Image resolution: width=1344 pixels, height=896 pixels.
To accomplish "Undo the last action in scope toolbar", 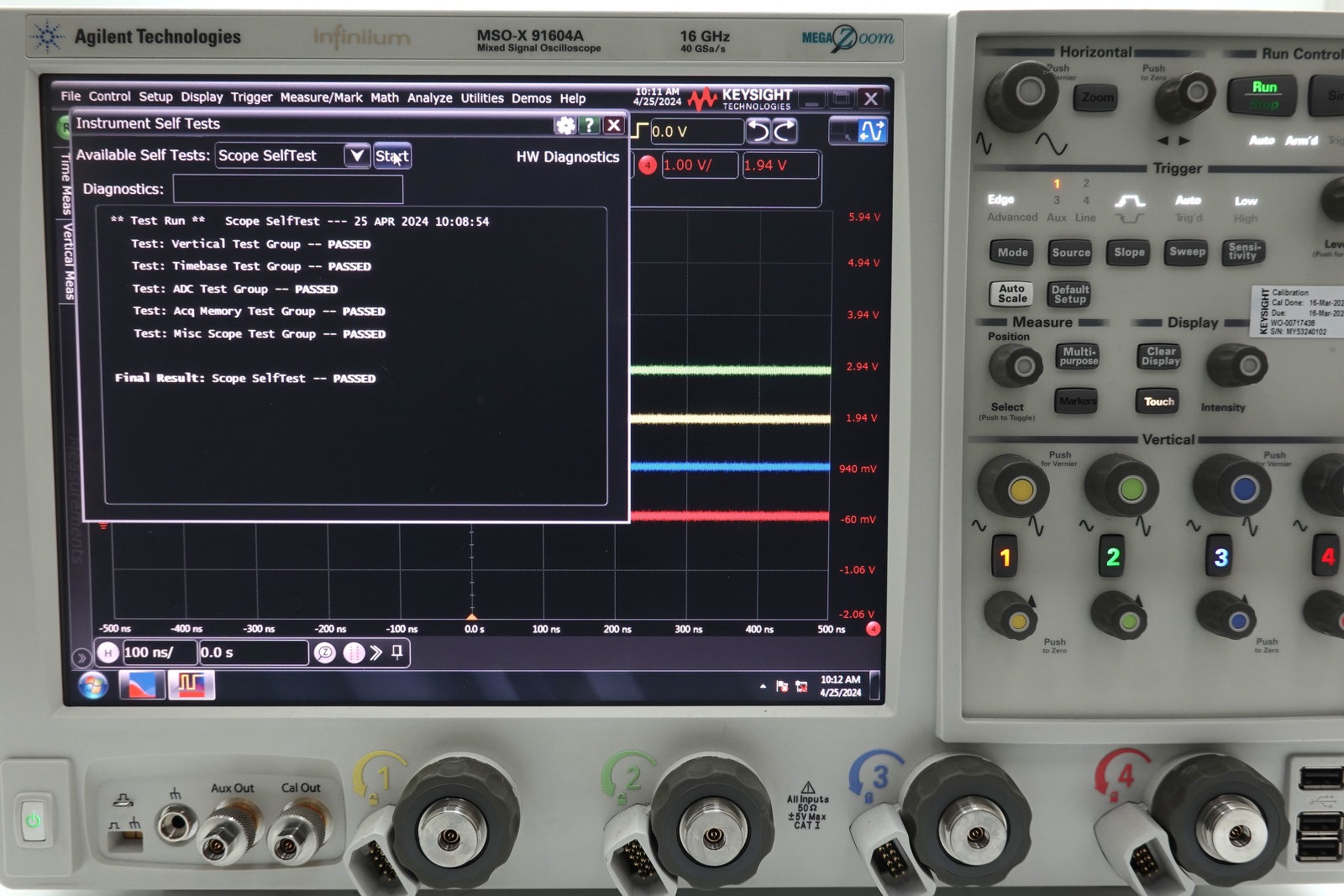I will (x=758, y=131).
